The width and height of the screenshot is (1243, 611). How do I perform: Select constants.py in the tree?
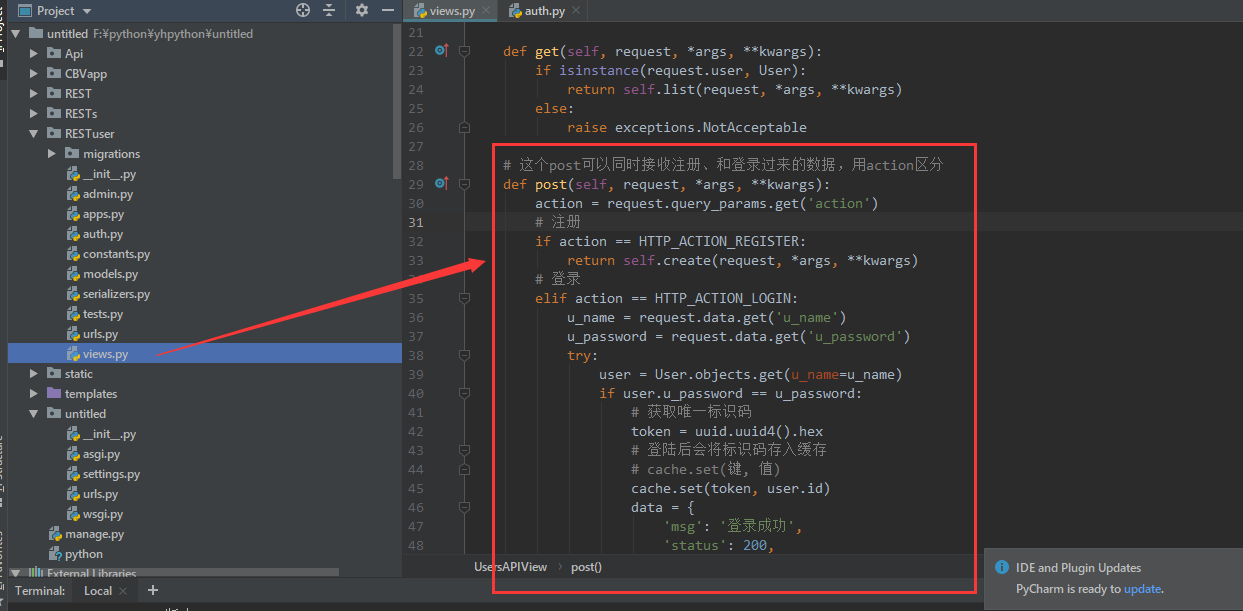[x=116, y=254]
